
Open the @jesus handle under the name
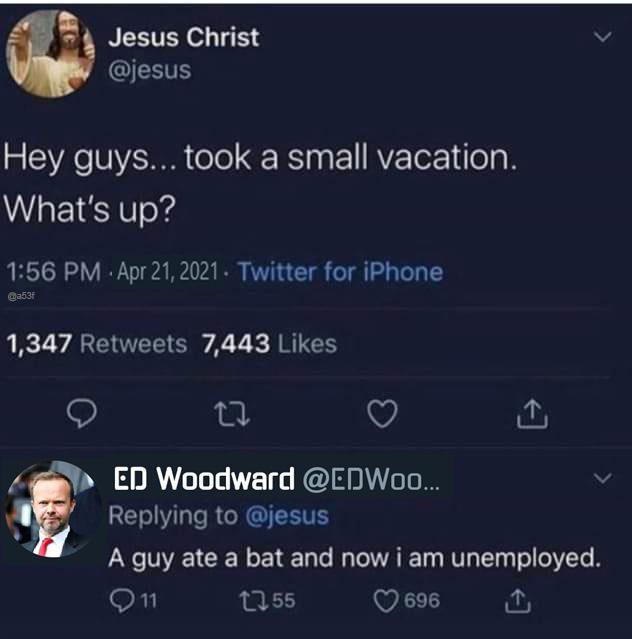click(150, 70)
